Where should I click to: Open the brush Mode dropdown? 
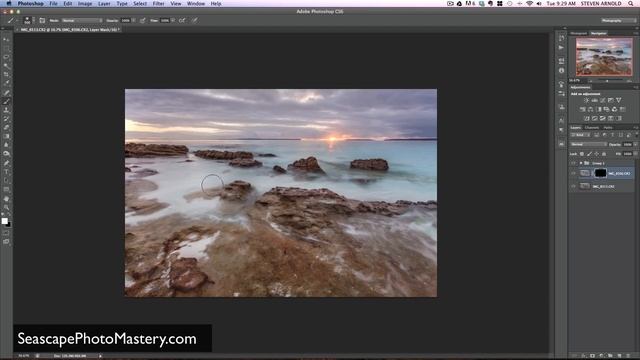(82, 20)
